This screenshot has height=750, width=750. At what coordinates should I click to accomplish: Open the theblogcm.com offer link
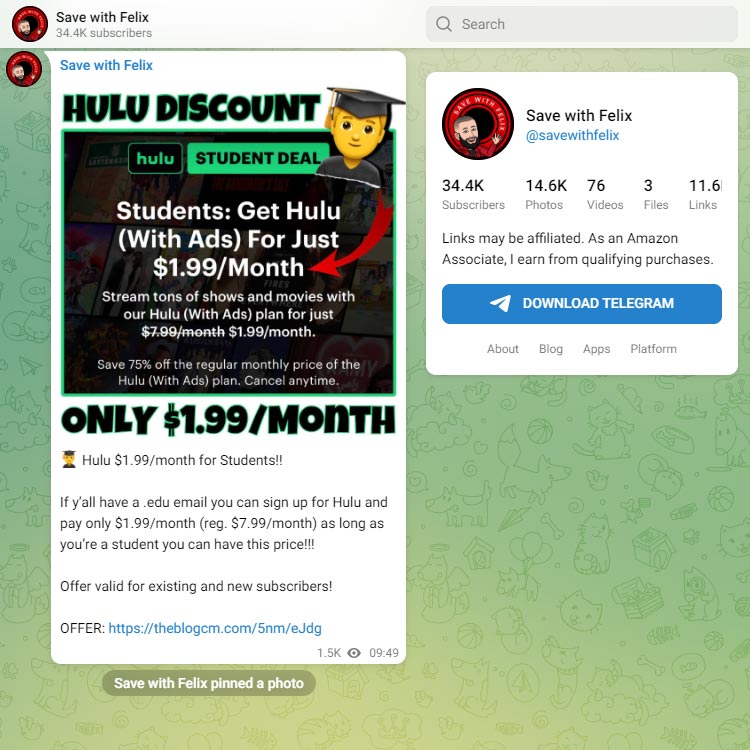(215, 628)
